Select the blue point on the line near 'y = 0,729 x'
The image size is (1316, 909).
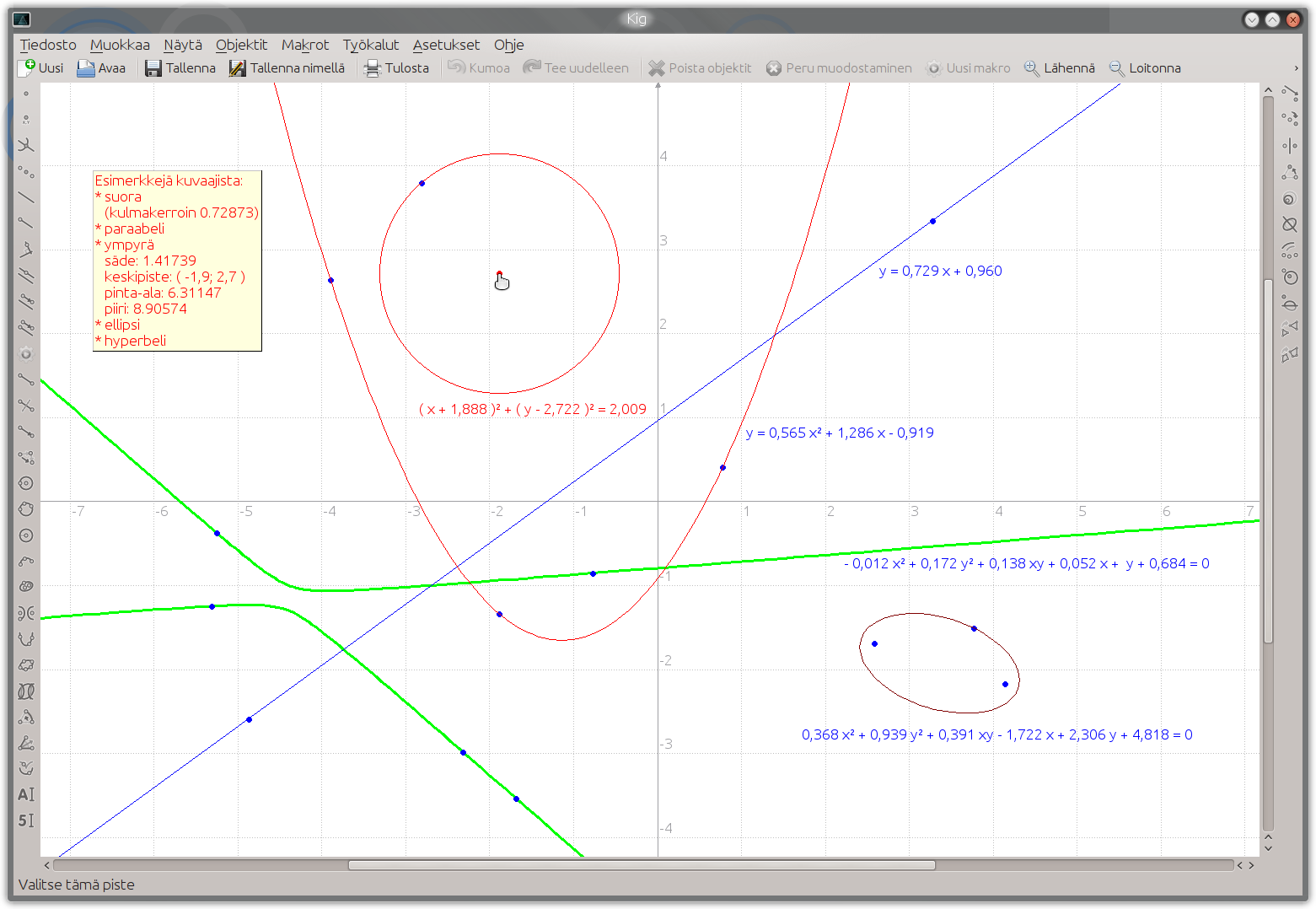932,221
